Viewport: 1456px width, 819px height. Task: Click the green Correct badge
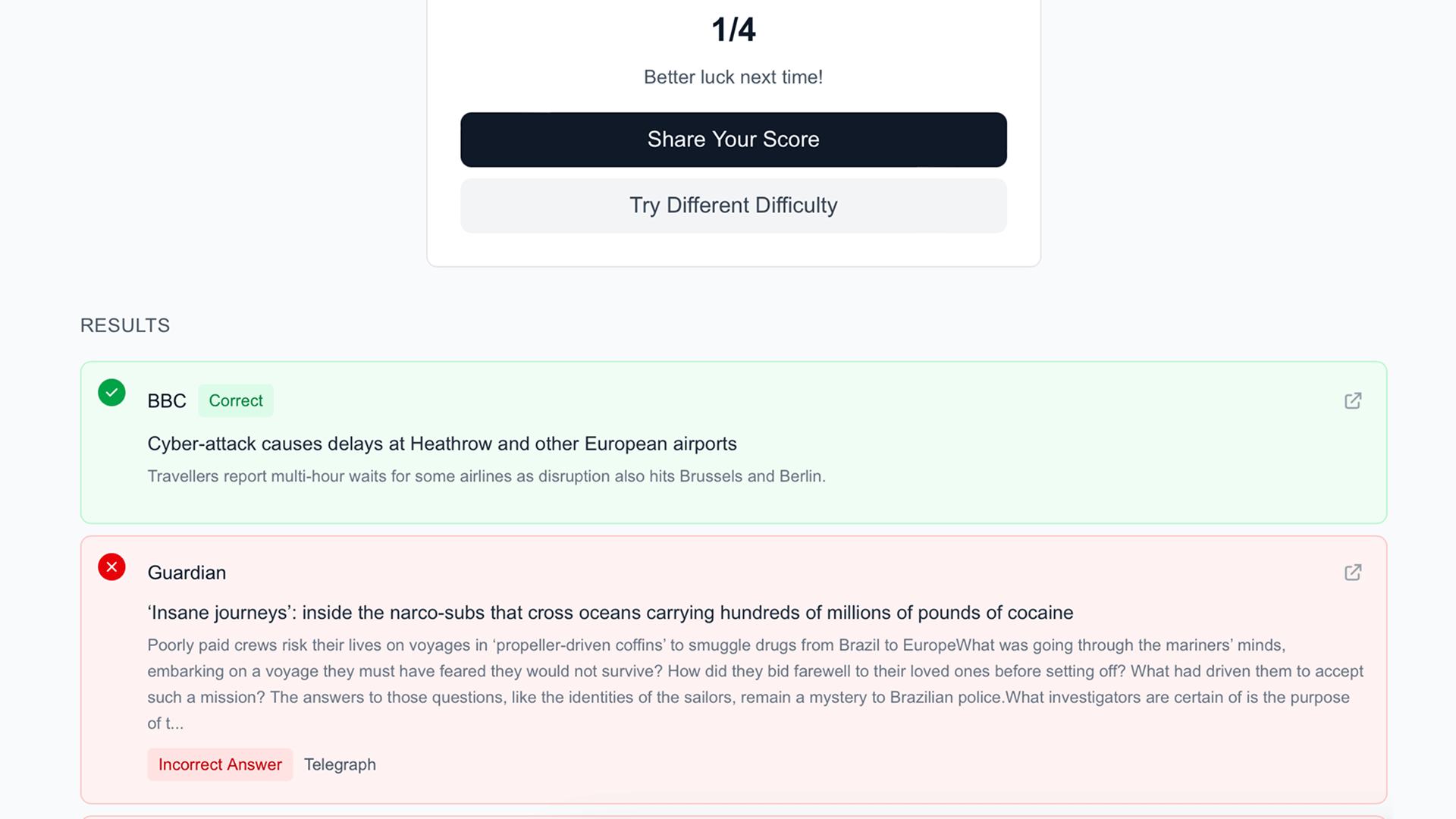(236, 400)
